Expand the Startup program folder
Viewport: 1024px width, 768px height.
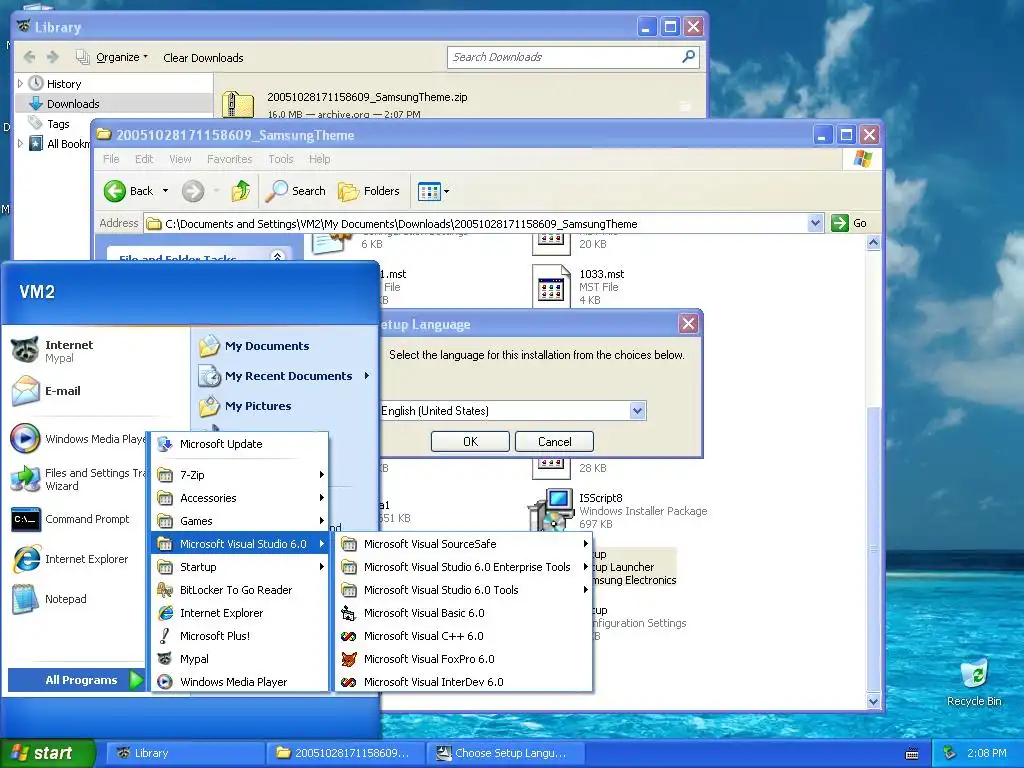click(x=240, y=567)
